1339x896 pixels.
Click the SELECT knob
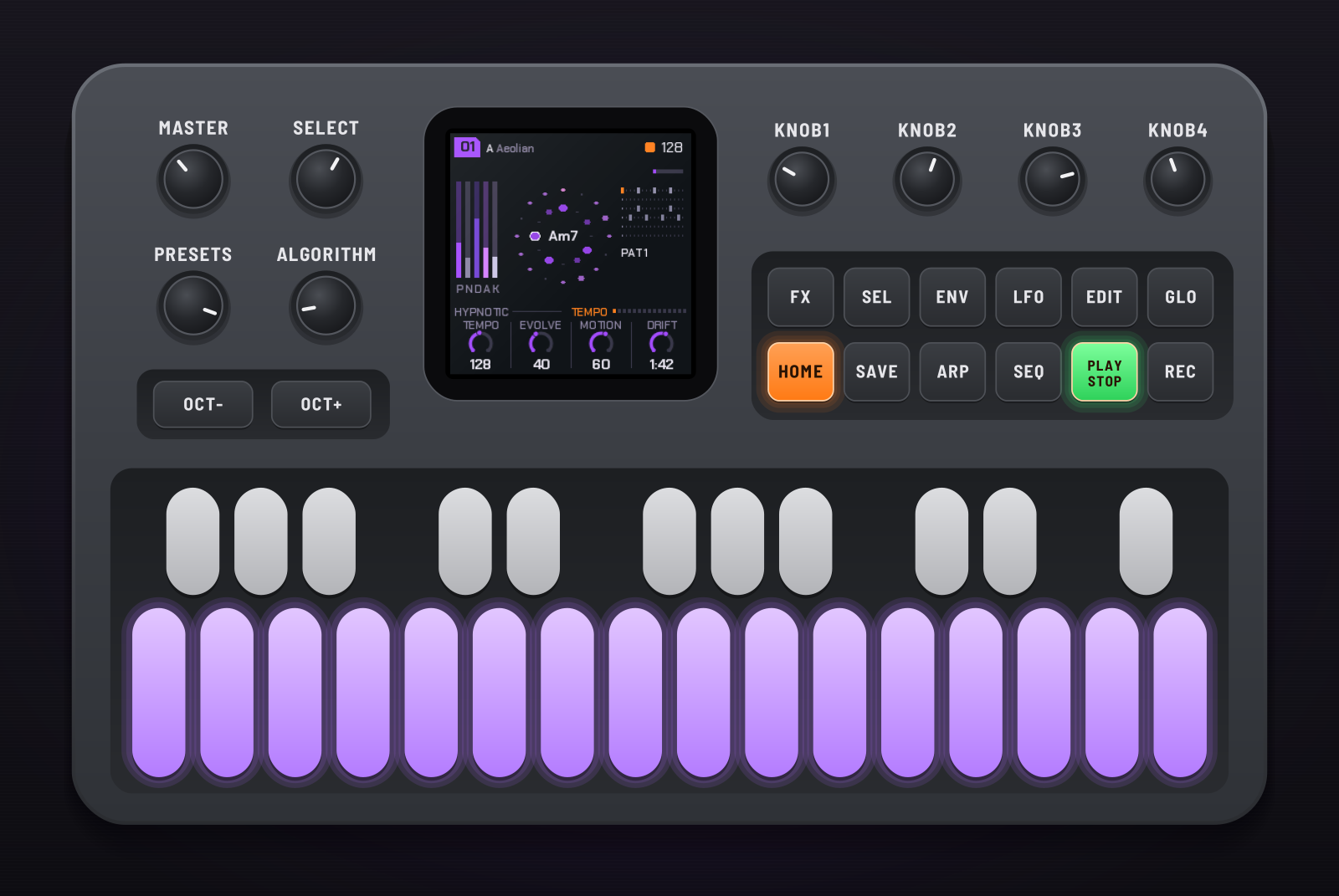coord(326,179)
